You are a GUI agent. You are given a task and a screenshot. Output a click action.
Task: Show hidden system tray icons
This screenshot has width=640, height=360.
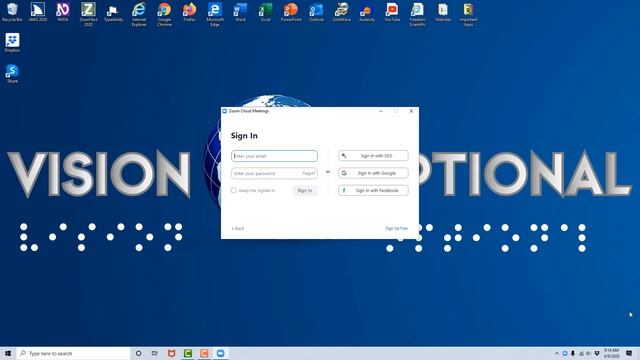point(557,353)
